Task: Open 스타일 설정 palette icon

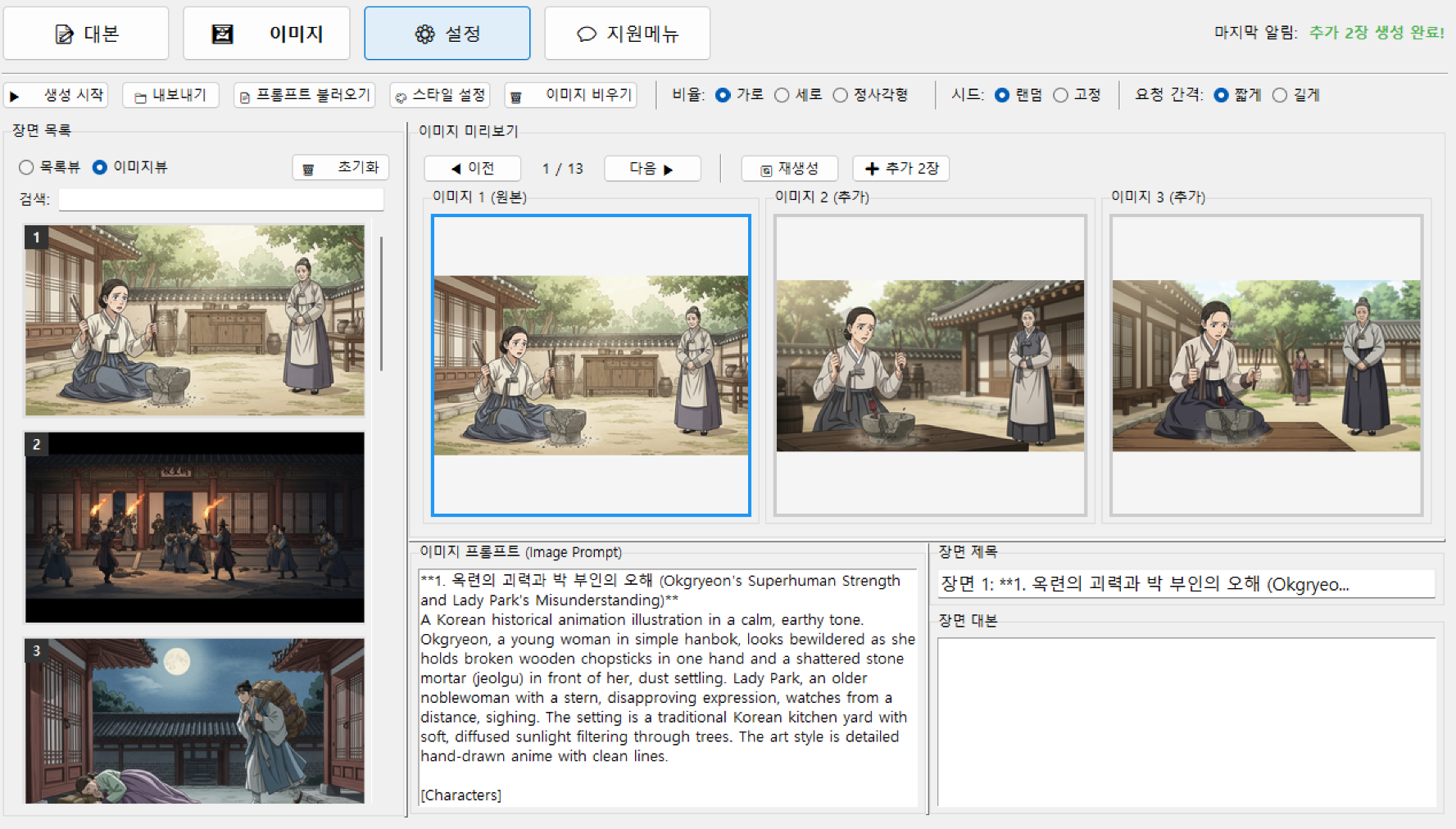Action: 401,97
